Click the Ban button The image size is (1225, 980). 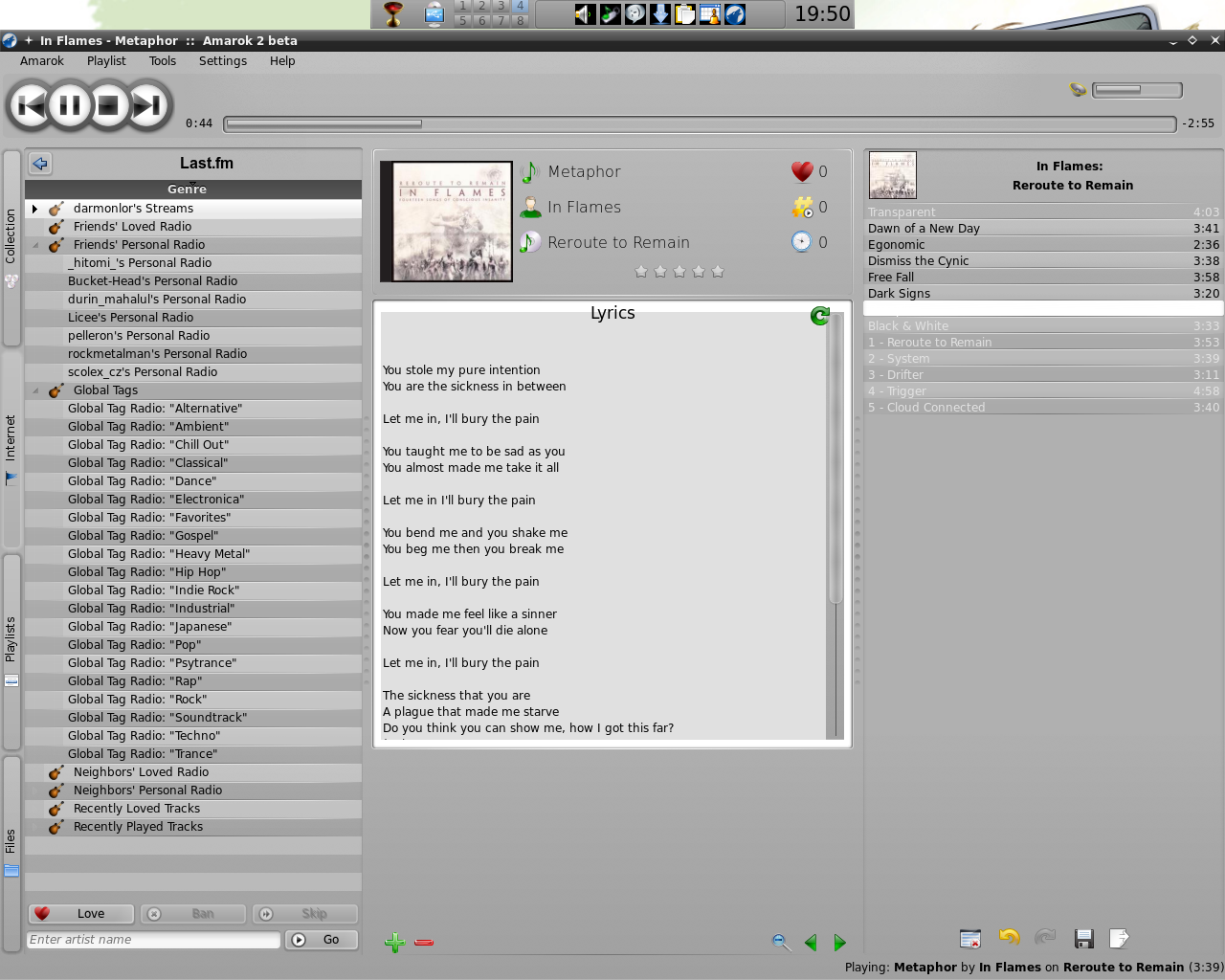193,914
